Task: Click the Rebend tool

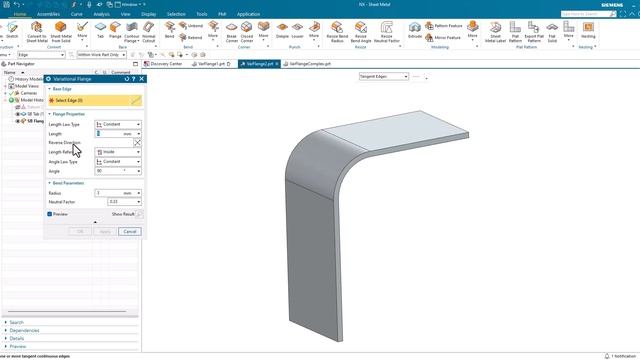Action: click(191, 37)
